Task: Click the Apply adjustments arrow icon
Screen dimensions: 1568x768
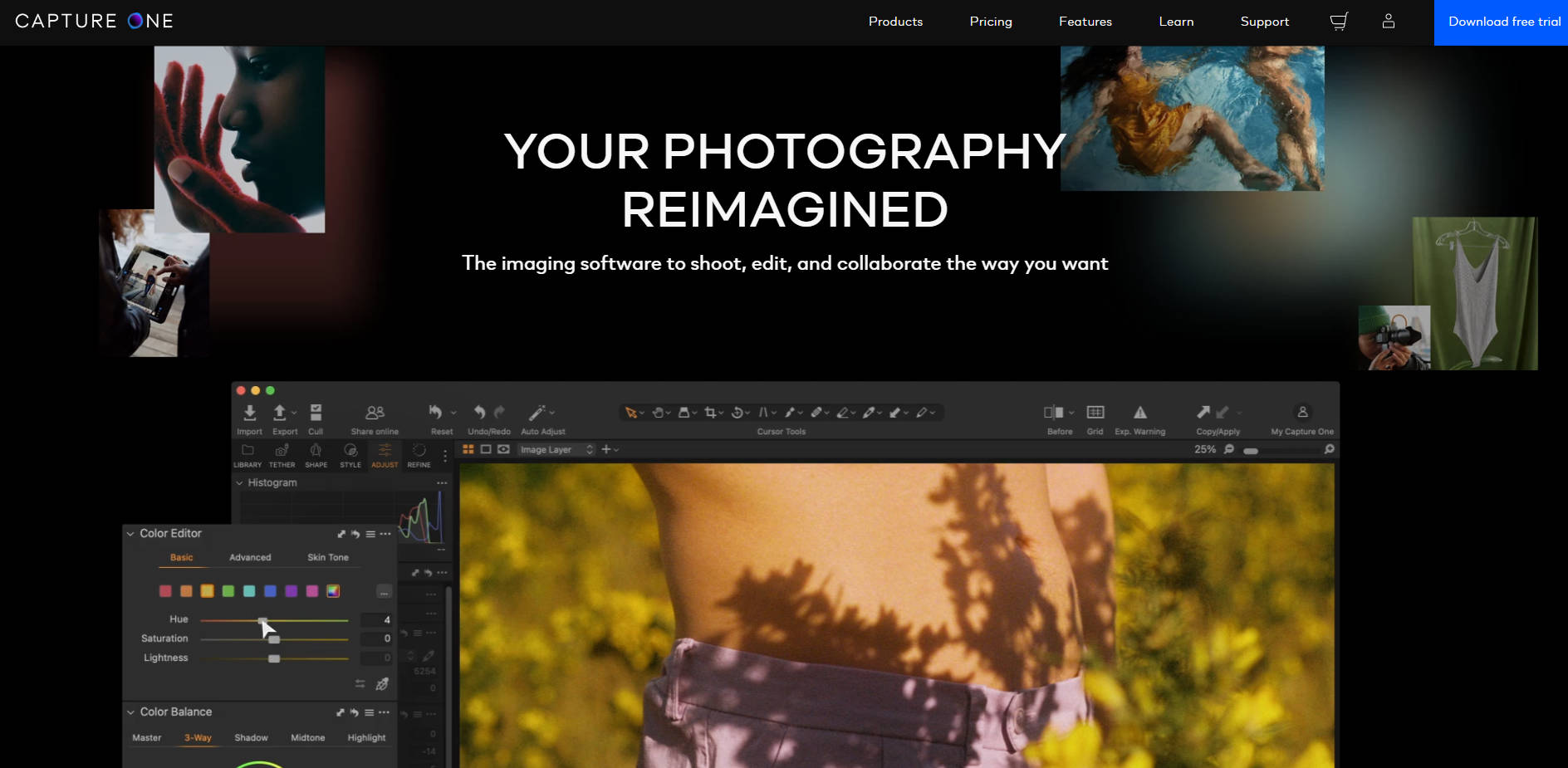Action: 1223,412
